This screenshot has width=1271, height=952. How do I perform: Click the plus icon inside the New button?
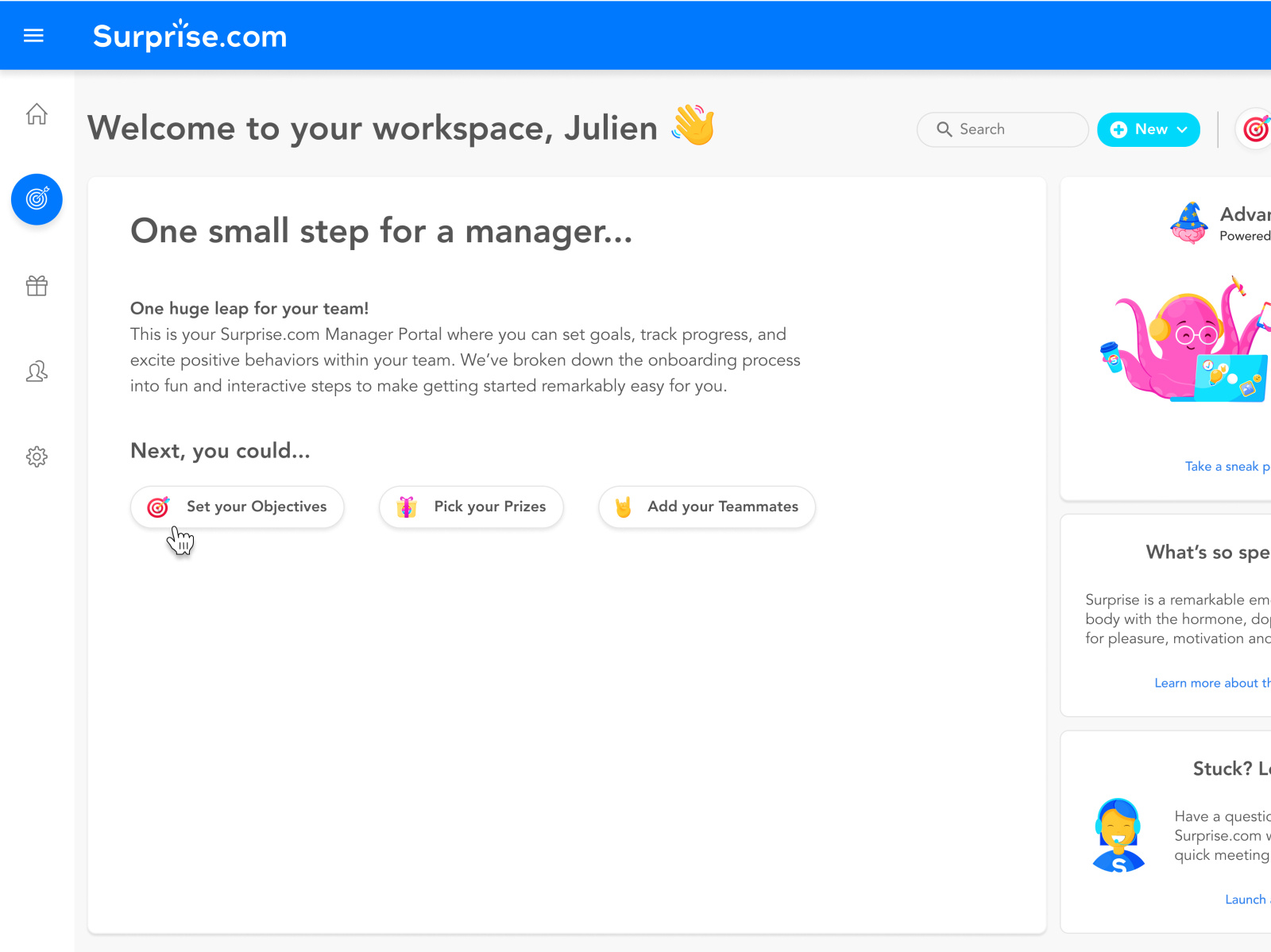coord(1119,129)
